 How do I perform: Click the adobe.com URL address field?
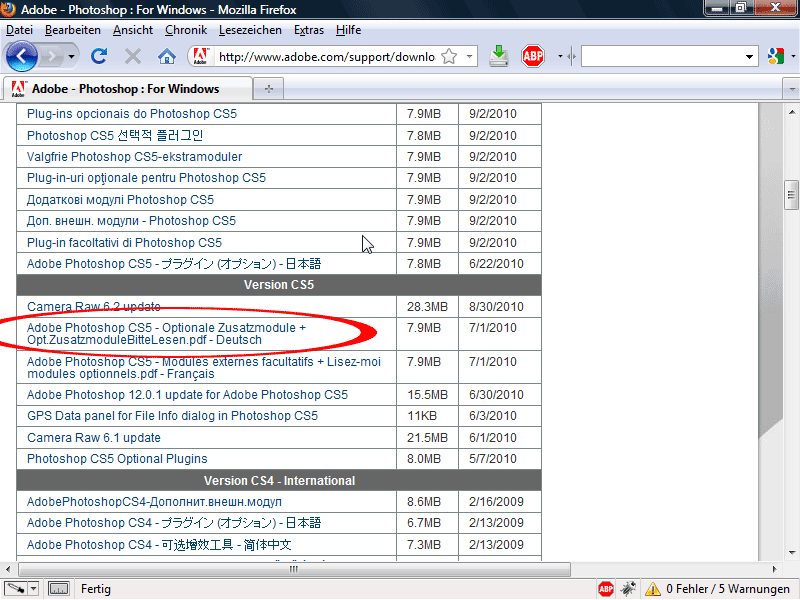(x=327, y=57)
